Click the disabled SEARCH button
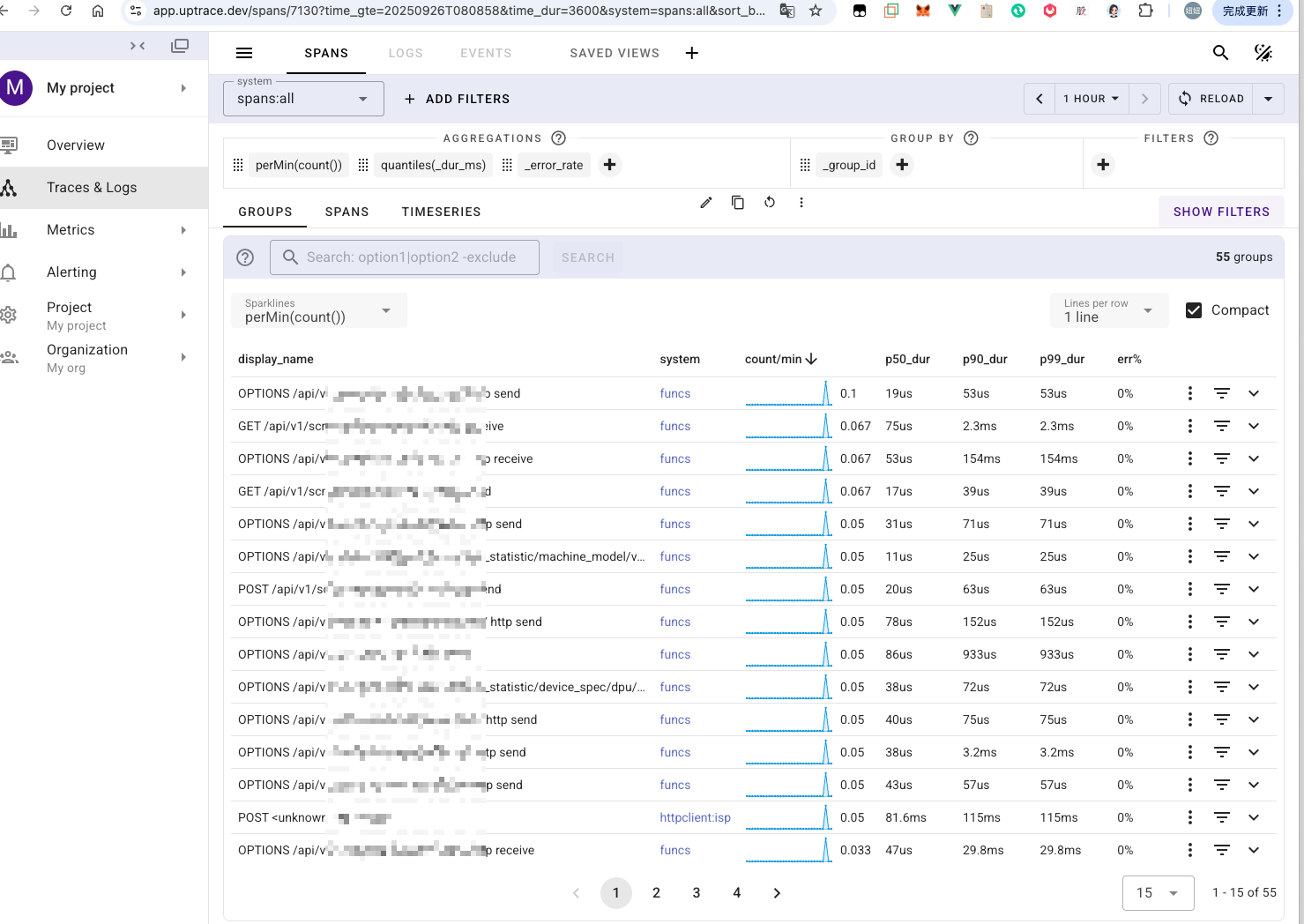The width and height of the screenshot is (1304, 924). point(588,257)
